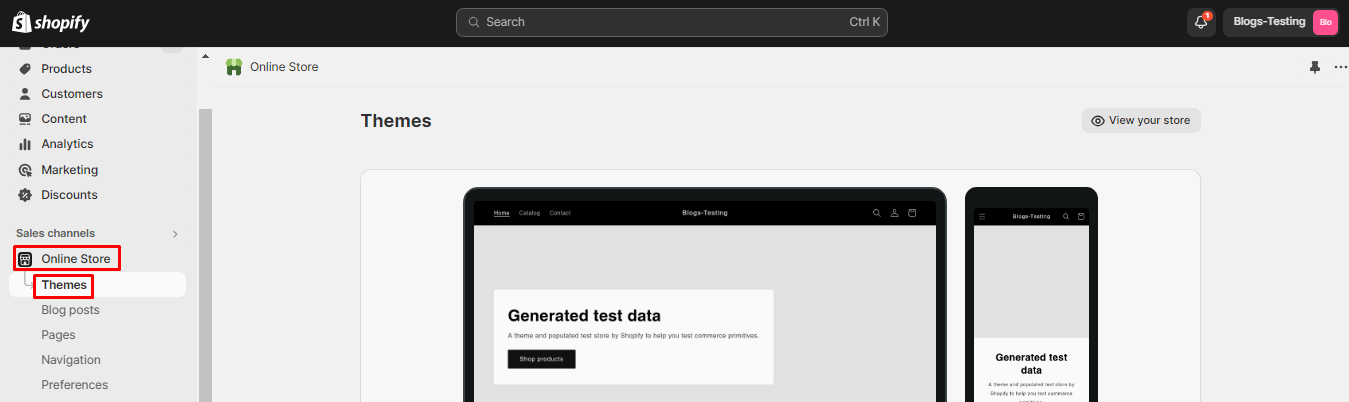The image size is (1349, 402).
Task: Open Navigation under Online Store
Action: coord(71,360)
